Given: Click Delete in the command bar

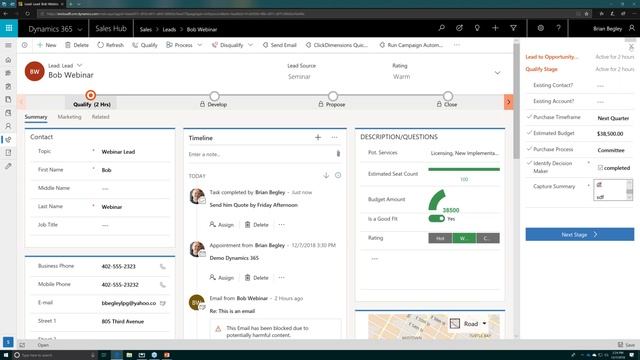Looking at the screenshot, I should pos(77,45).
